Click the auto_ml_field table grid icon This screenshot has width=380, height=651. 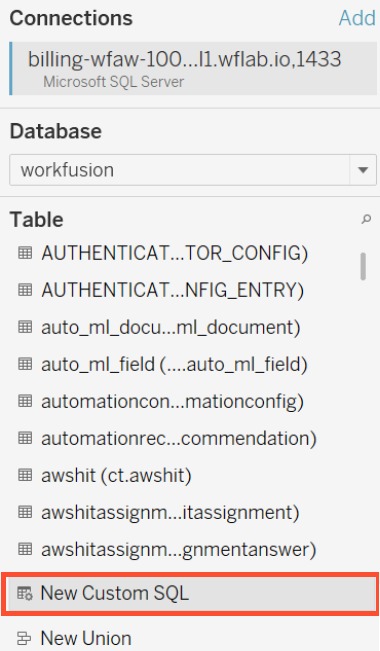point(25,364)
